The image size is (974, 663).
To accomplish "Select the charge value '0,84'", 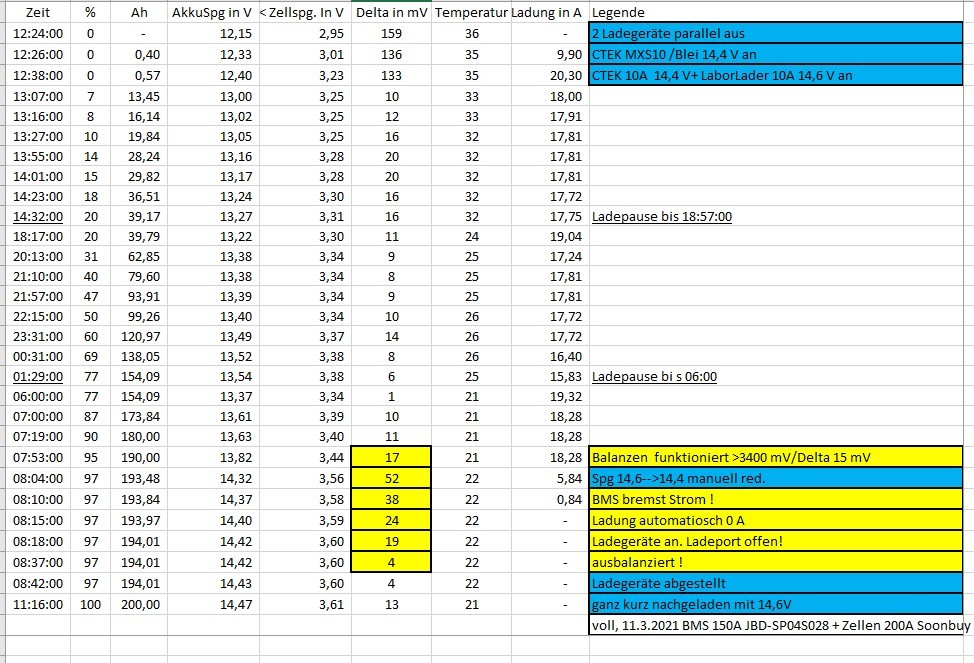I will (550, 500).
